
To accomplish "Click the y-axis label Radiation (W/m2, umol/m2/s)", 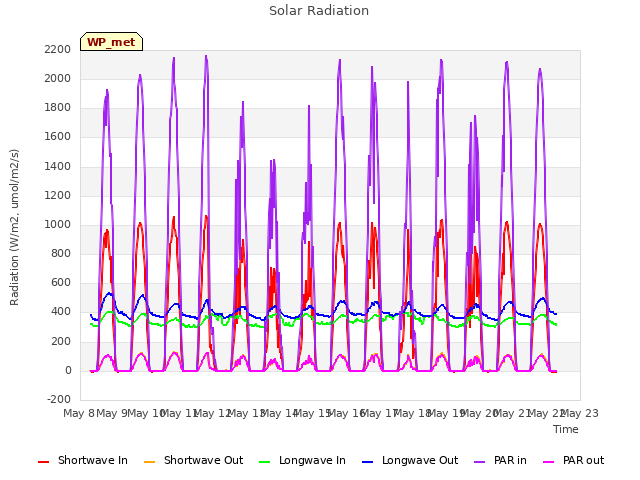I will (14, 227).
